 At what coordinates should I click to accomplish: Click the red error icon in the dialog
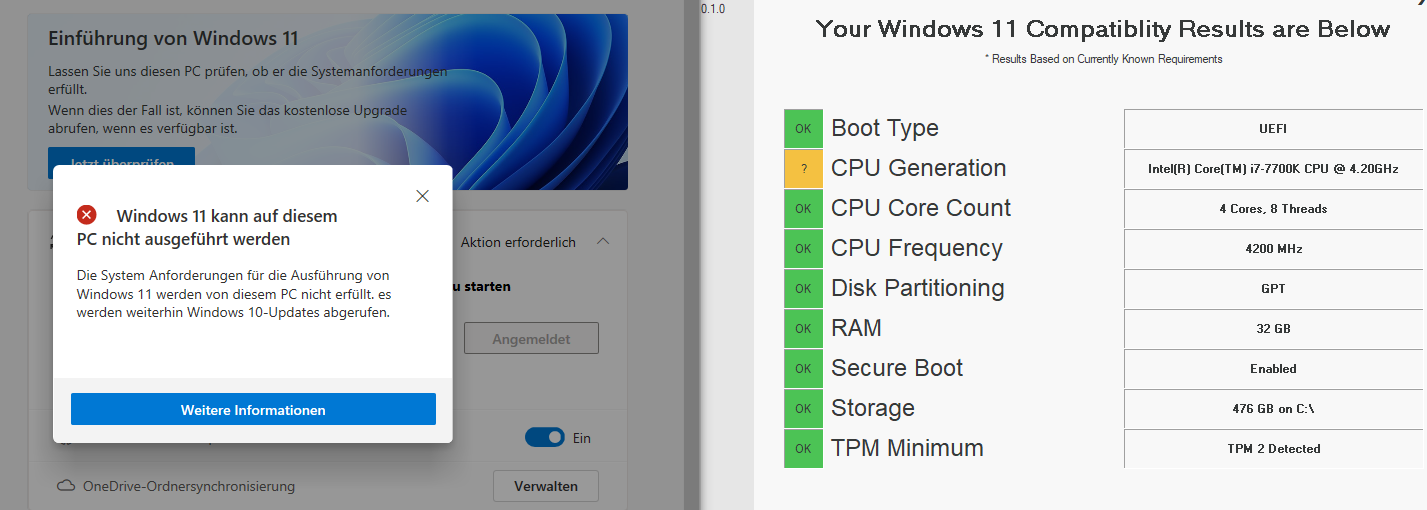[87, 215]
